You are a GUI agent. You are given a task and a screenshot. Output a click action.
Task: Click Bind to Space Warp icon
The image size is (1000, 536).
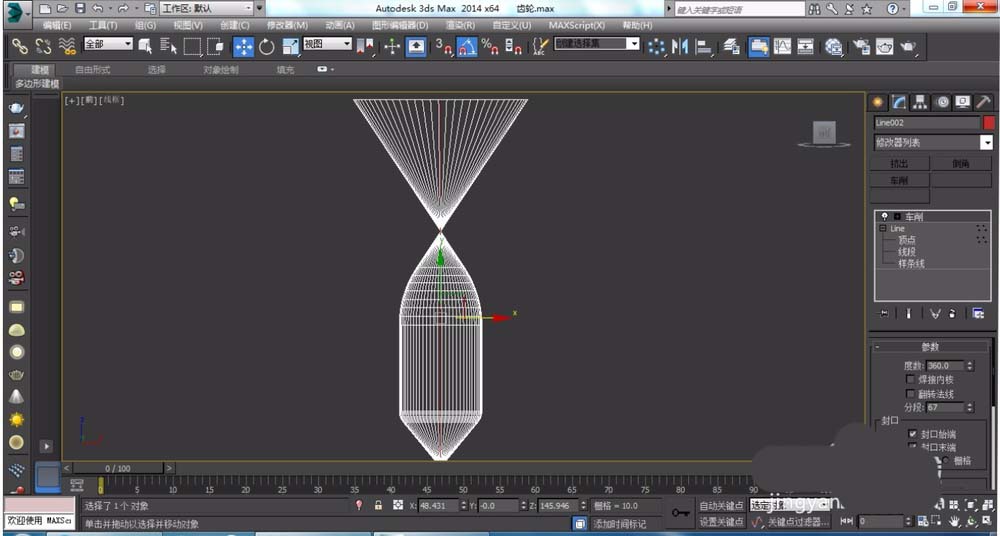point(66,46)
